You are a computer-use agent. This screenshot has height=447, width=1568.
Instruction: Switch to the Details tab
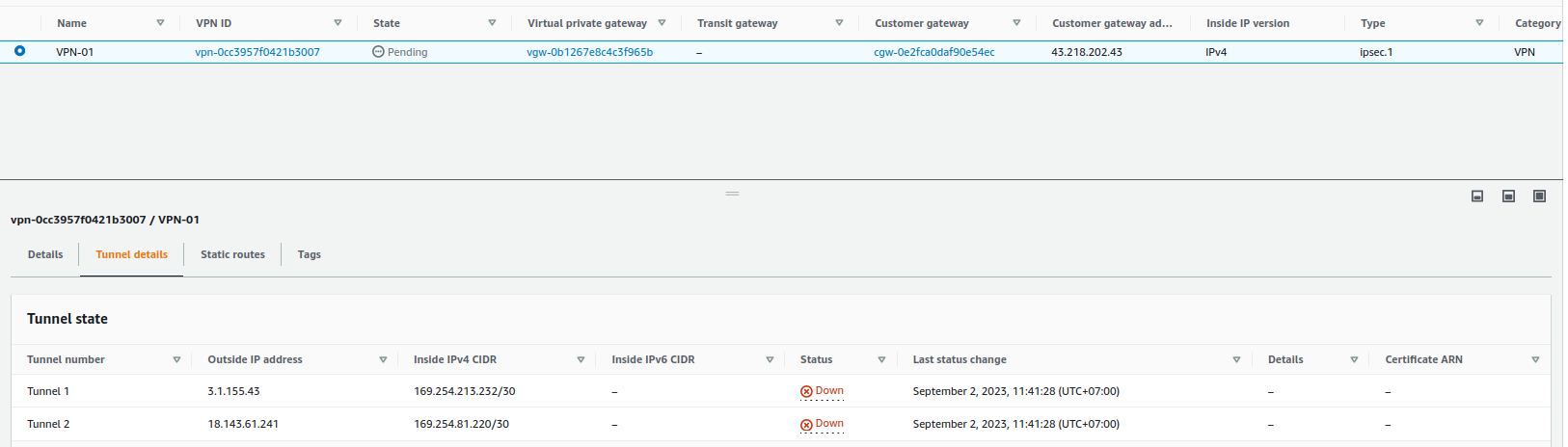coord(45,254)
